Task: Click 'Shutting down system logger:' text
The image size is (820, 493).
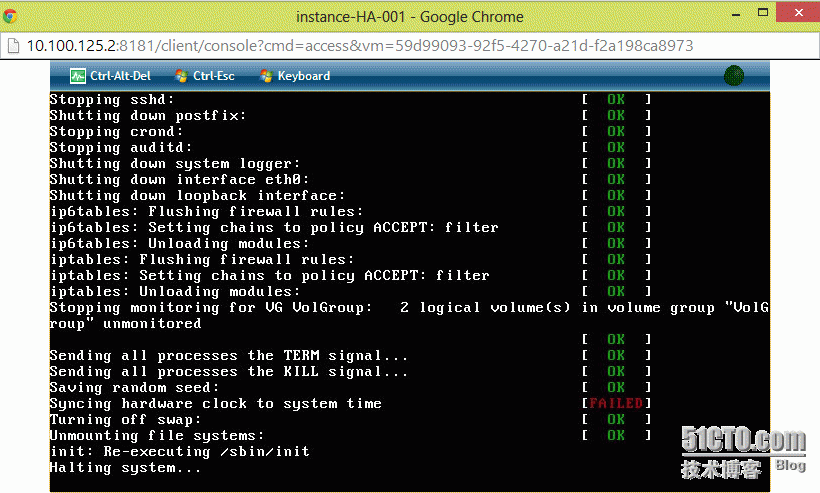Action: (x=175, y=164)
